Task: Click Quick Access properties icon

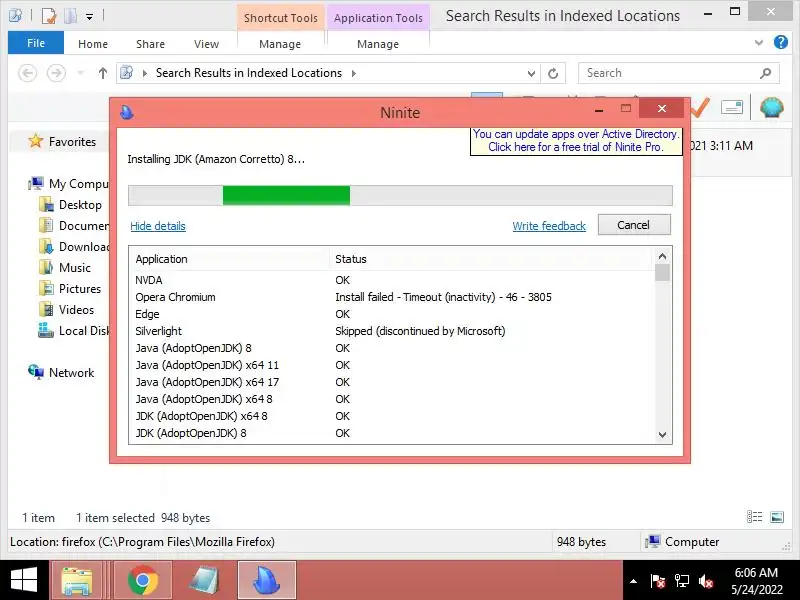Action: coord(48,16)
